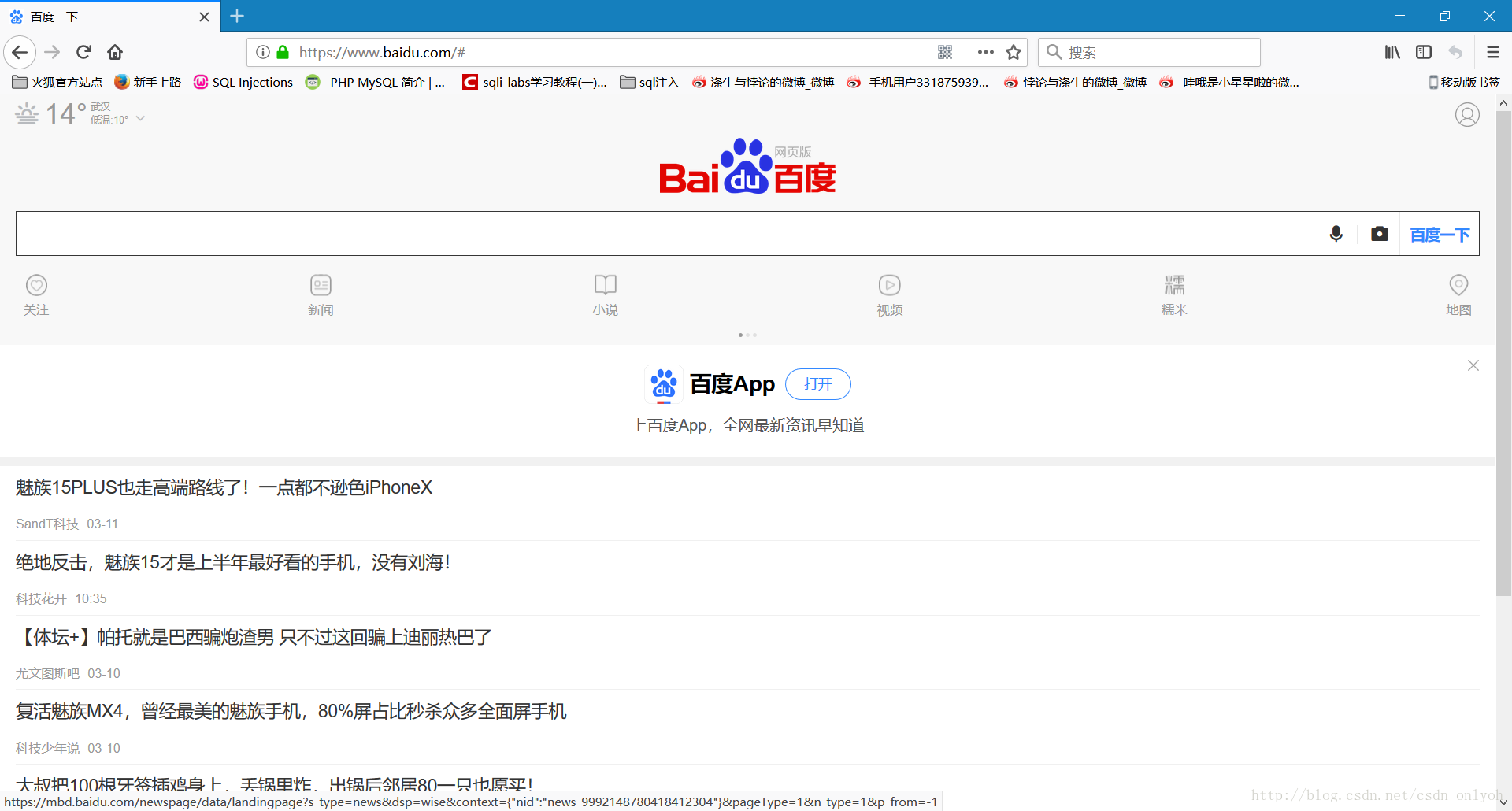Open 手机用户331875939 bookmark

coord(917,82)
